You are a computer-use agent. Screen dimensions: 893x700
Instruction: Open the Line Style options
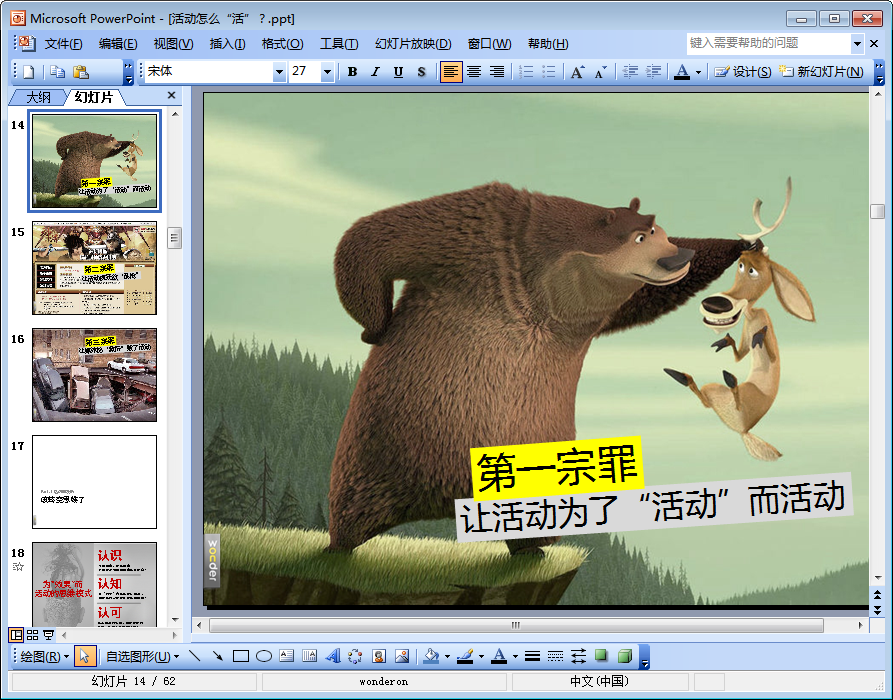tap(532, 656)
